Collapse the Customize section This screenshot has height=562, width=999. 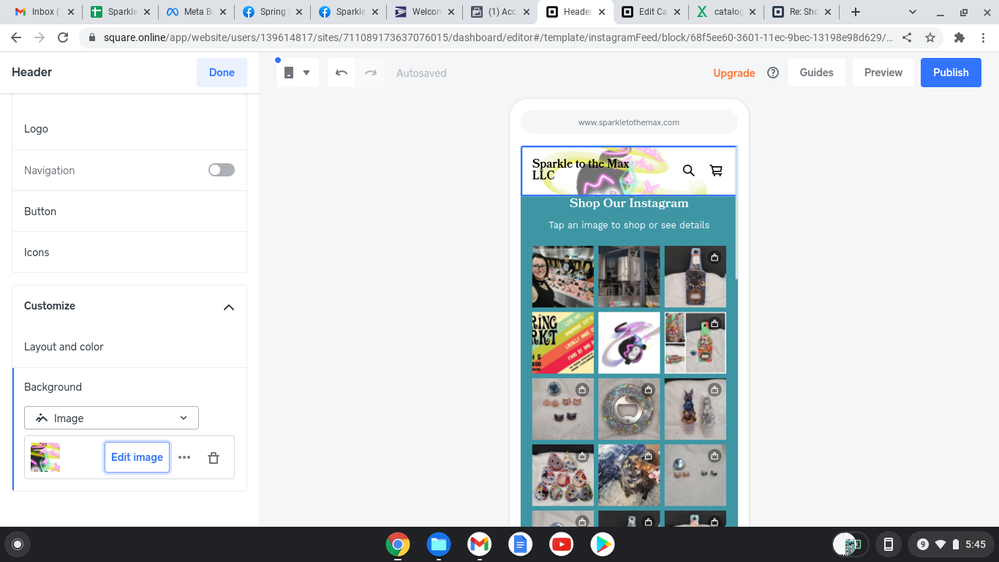(x=228, y=307)
